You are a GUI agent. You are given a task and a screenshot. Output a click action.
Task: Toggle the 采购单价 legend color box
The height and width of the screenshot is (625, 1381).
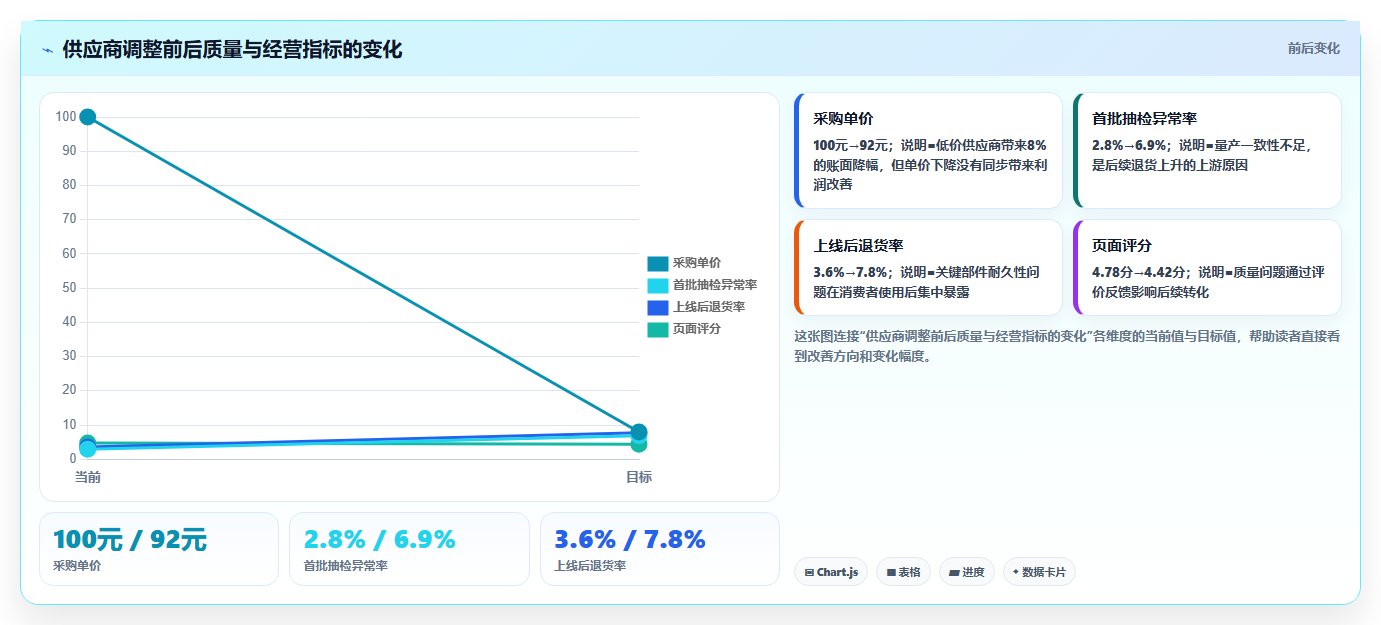click(657, 264)
